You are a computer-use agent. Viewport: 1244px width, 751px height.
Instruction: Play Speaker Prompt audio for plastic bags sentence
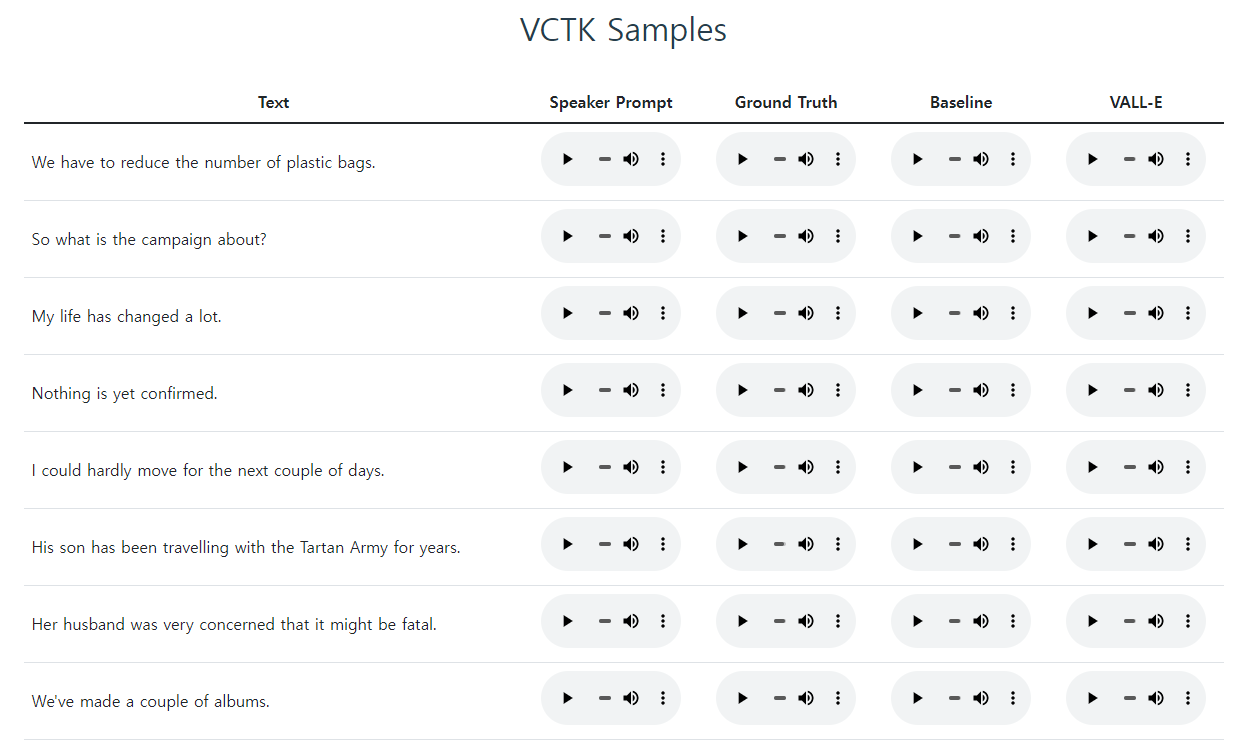567,159
